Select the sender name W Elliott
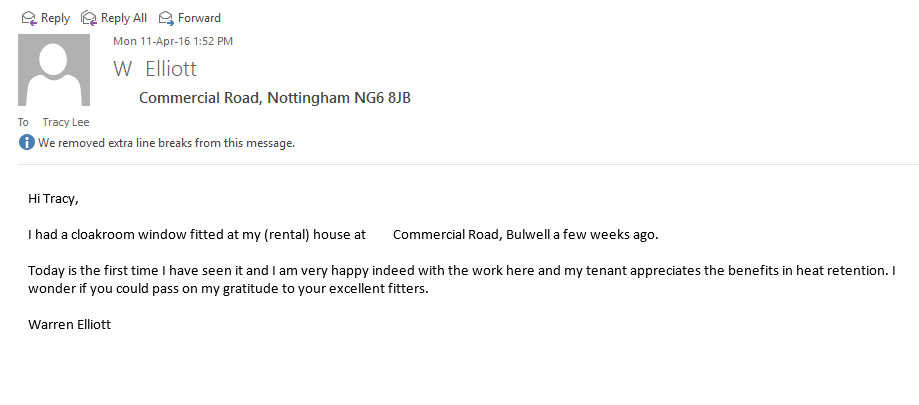This screenshot has width=919, height=405. coord(155,69)
